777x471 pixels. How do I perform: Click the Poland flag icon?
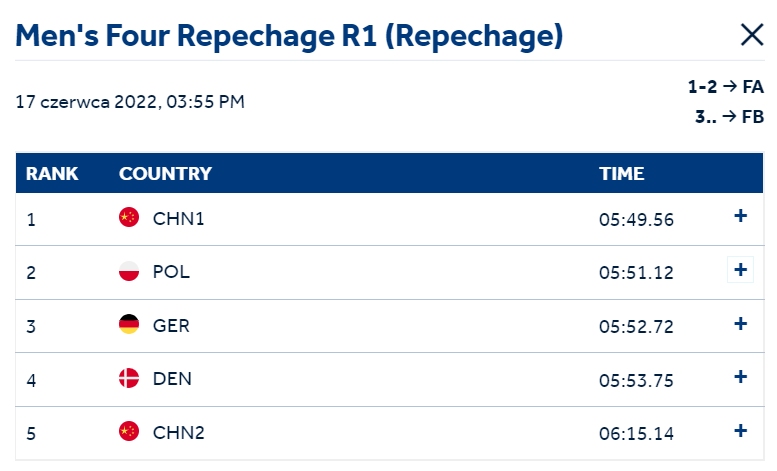pos(129,271)
